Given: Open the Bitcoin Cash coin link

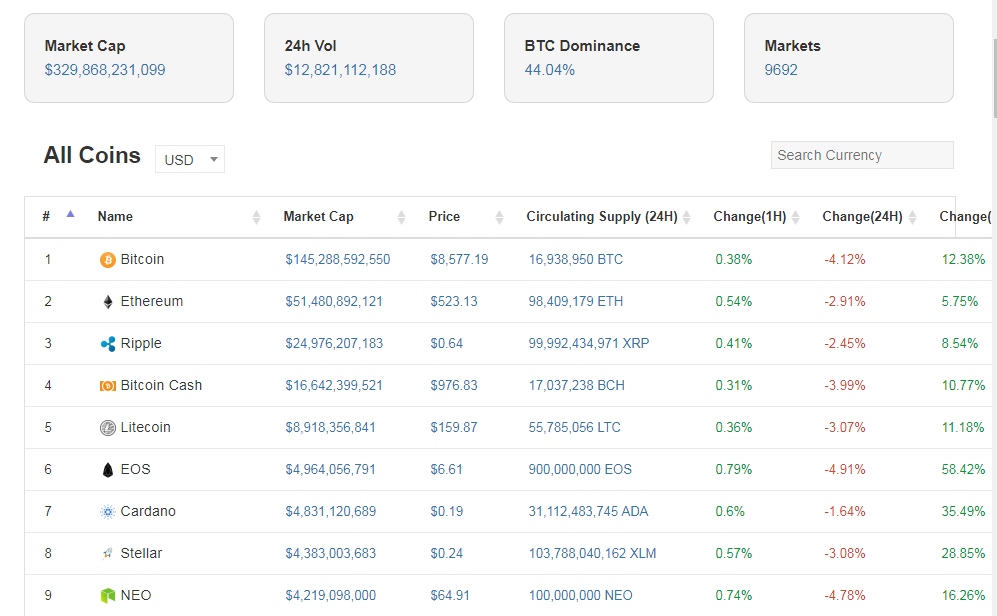Looking at the screenshot, I should (x=161, y=386).
